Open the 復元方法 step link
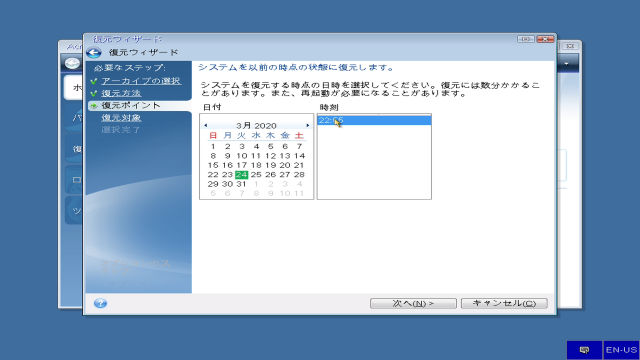The height and width of the screenshot is (360, 640). [x=121, y=93]
